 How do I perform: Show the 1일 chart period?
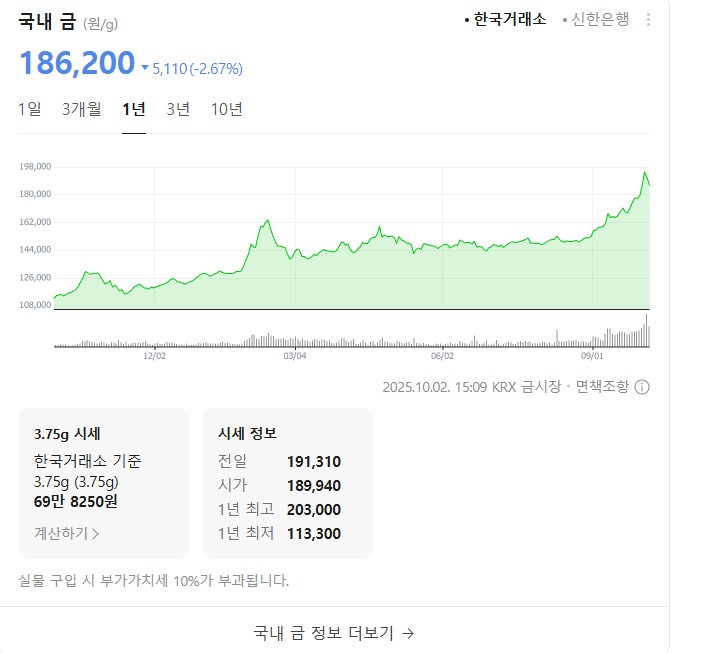[30, 109]
